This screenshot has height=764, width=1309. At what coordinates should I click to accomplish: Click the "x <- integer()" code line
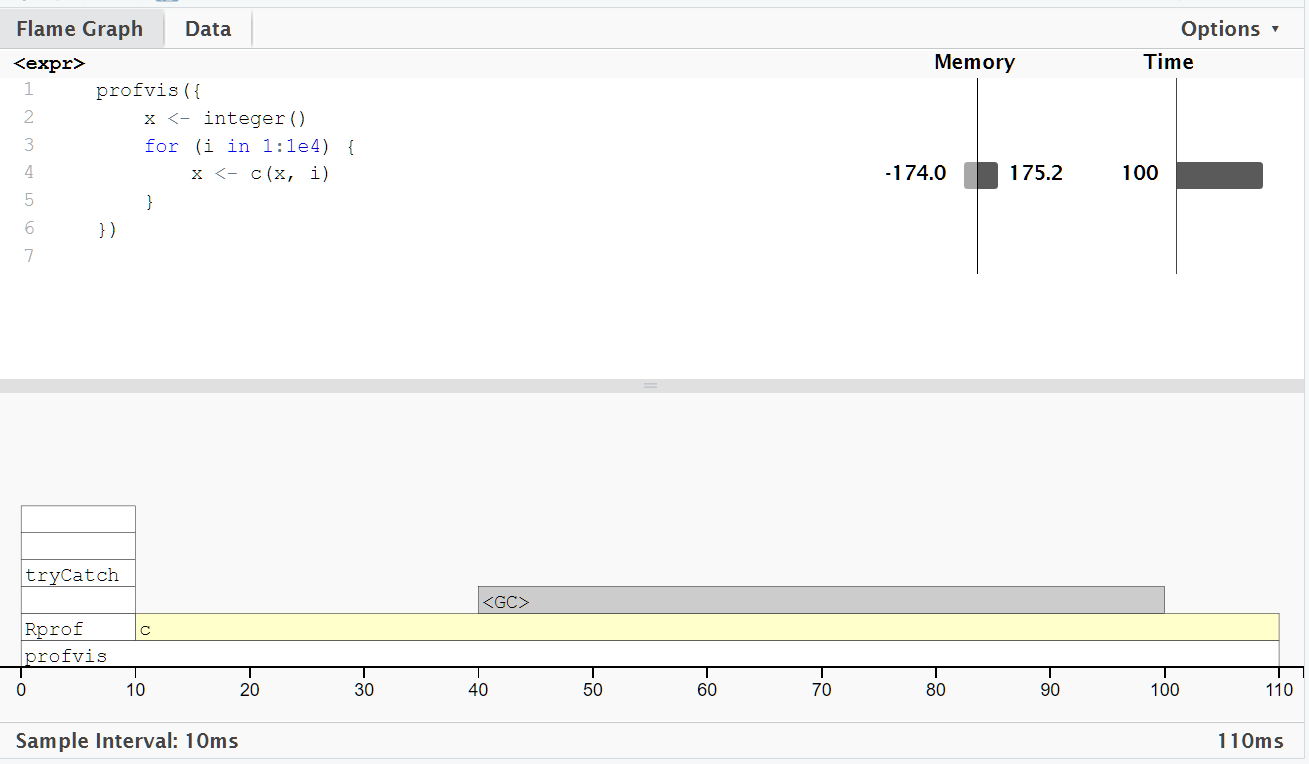(224, 119)
